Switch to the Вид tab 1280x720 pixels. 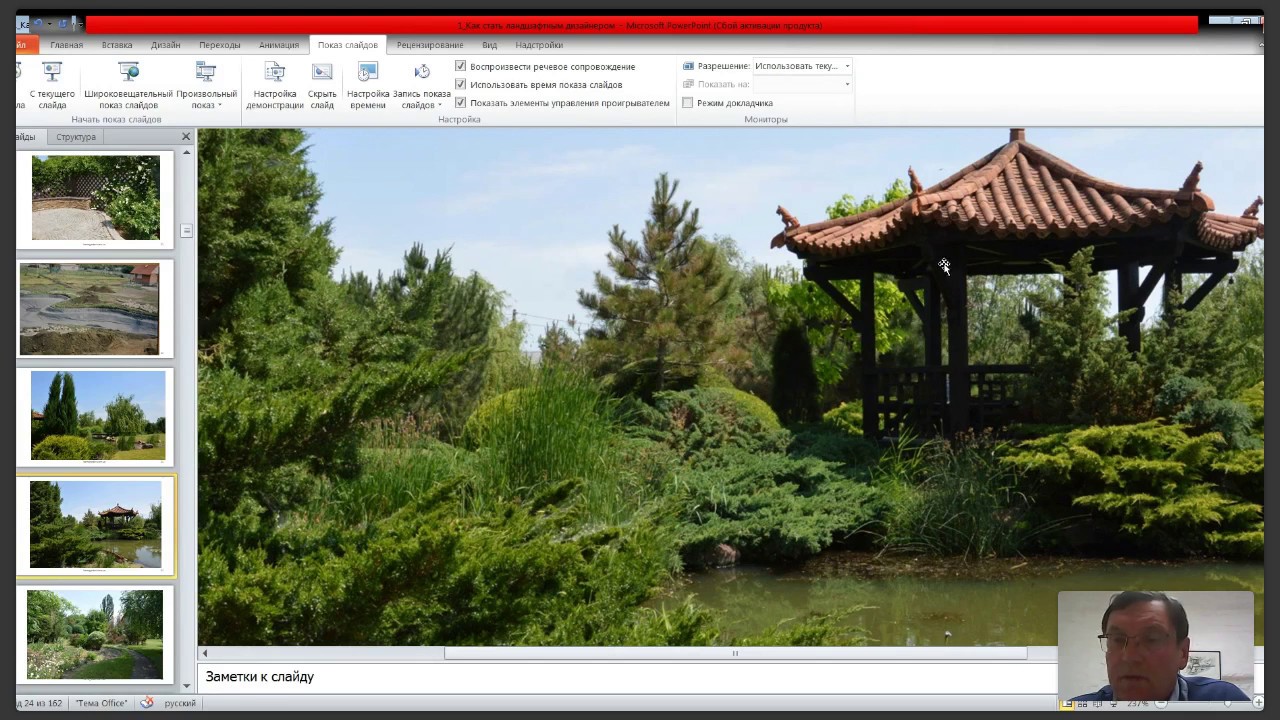click(490, 45)
